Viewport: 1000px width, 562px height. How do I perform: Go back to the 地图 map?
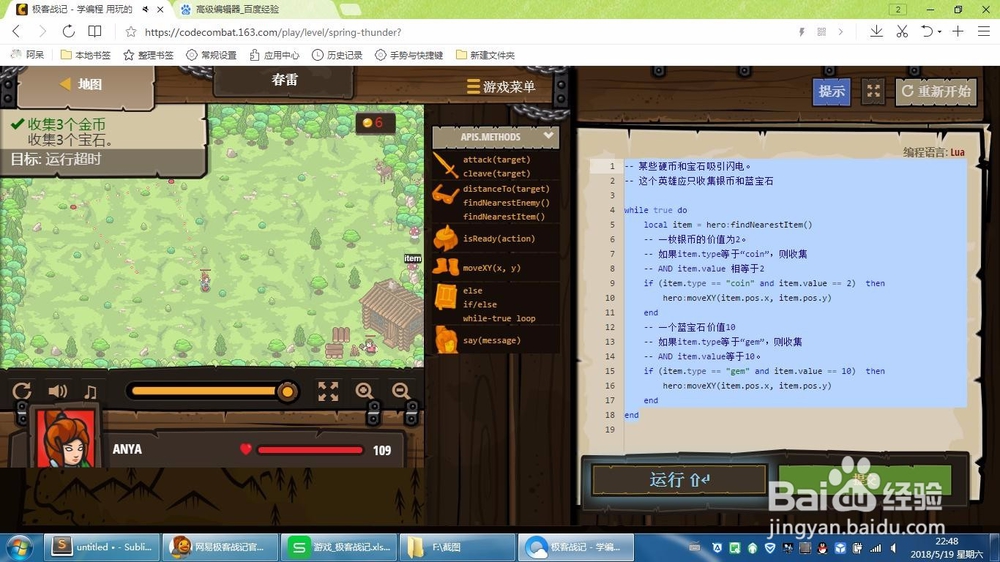(81, 84)
